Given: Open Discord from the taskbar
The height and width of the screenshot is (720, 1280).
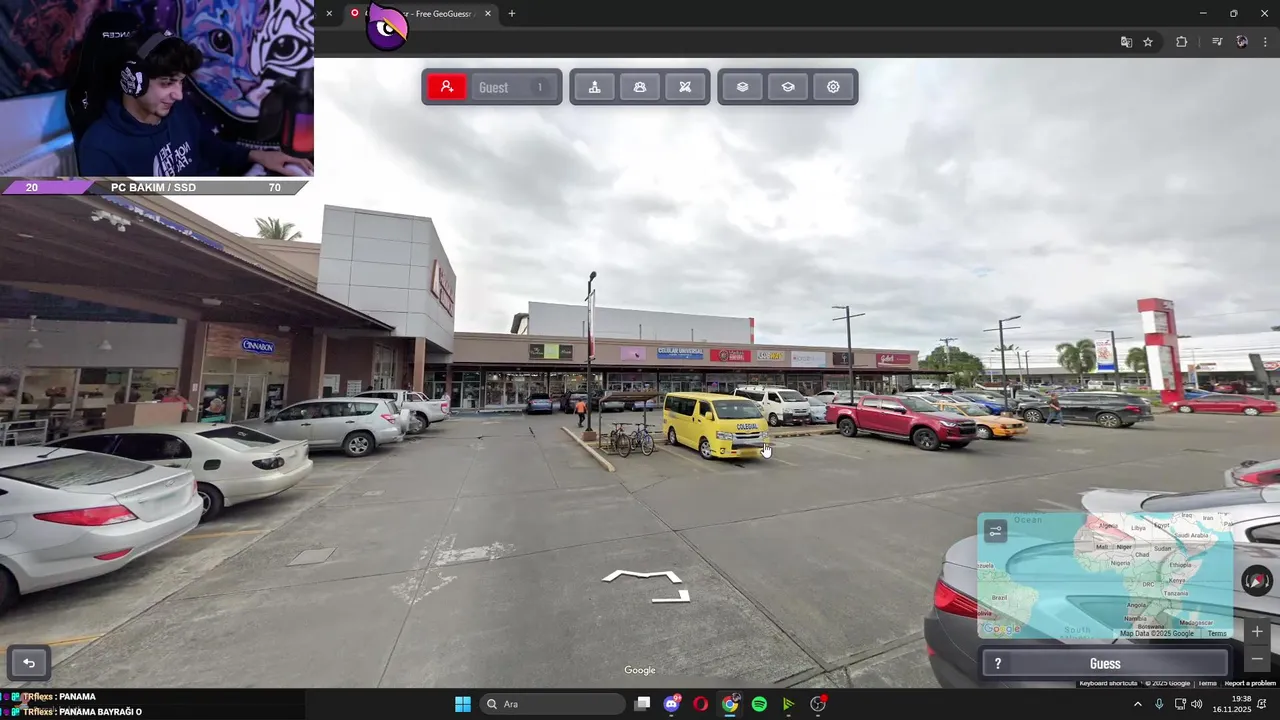Looking at the screenshot, I should [672, 704].
